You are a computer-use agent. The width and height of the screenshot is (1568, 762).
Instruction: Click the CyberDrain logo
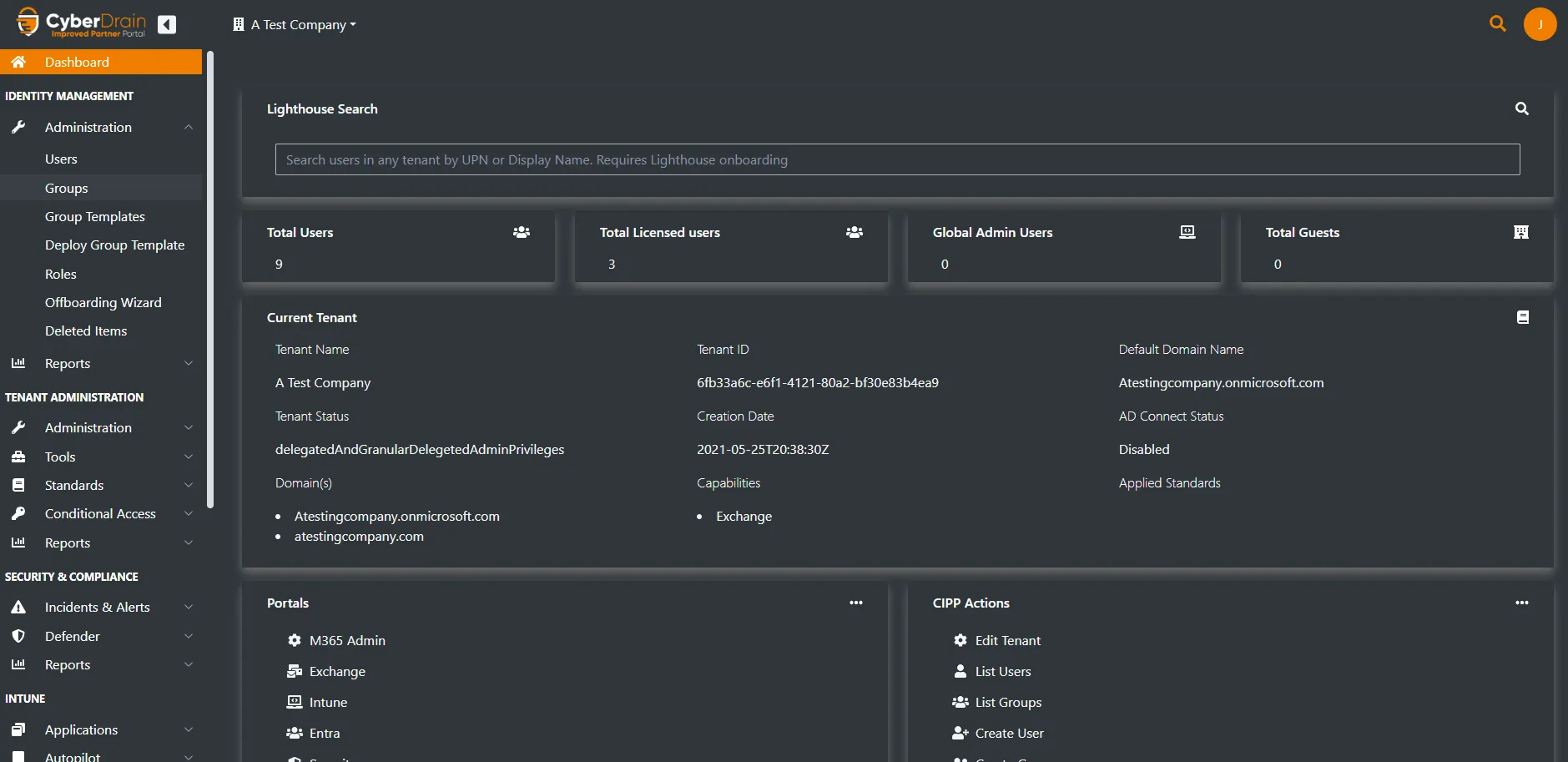tap(81, 23)
